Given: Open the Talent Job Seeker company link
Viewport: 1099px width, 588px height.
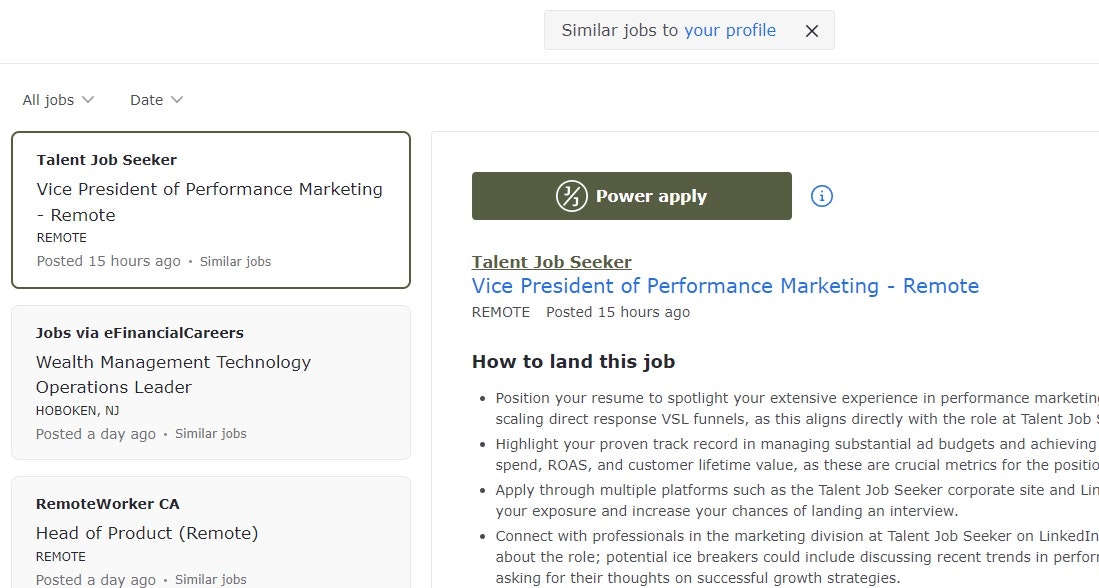Looking at the screenshot, I should [552, 262].
